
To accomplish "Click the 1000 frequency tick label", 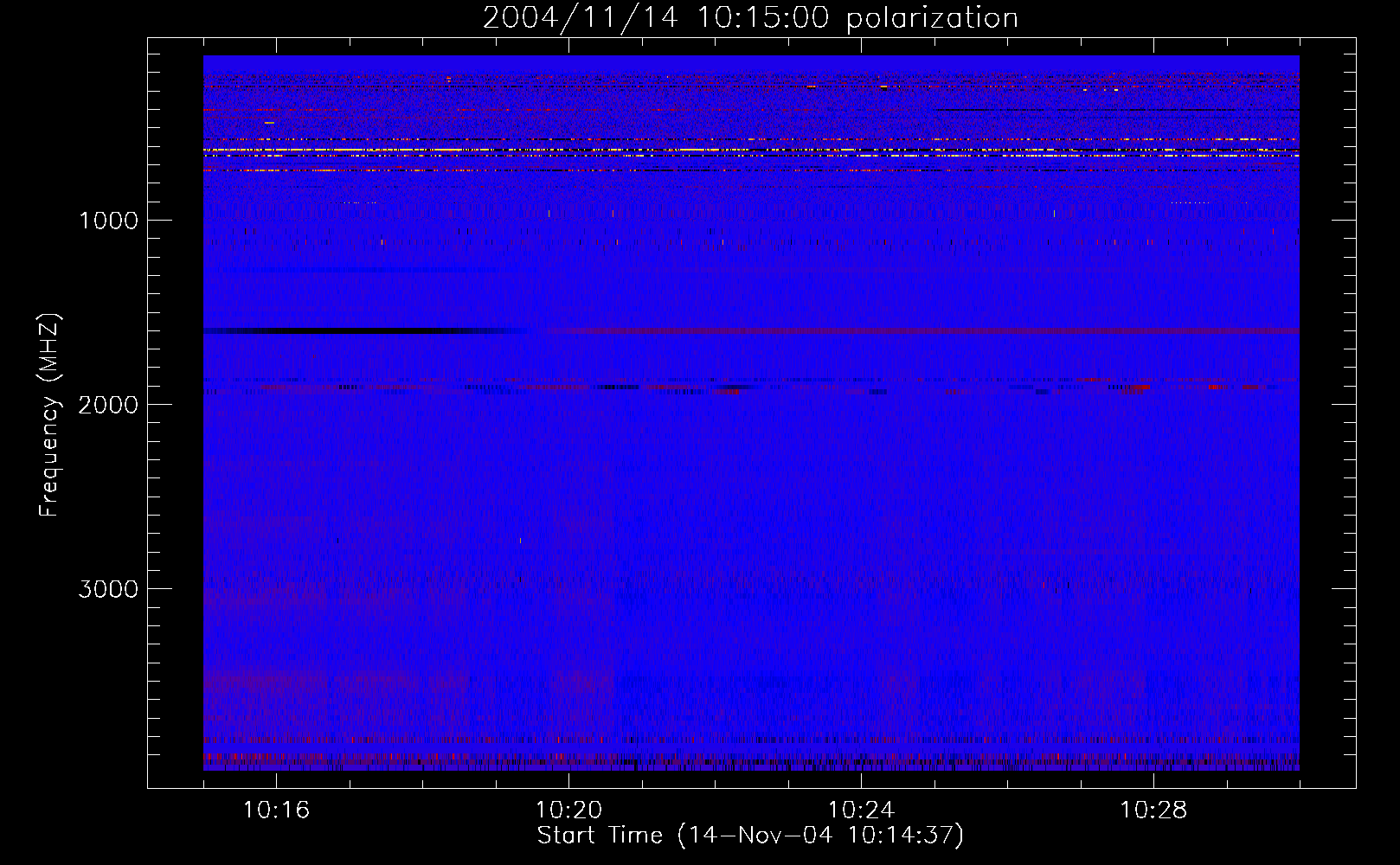I will pos(108,221).
